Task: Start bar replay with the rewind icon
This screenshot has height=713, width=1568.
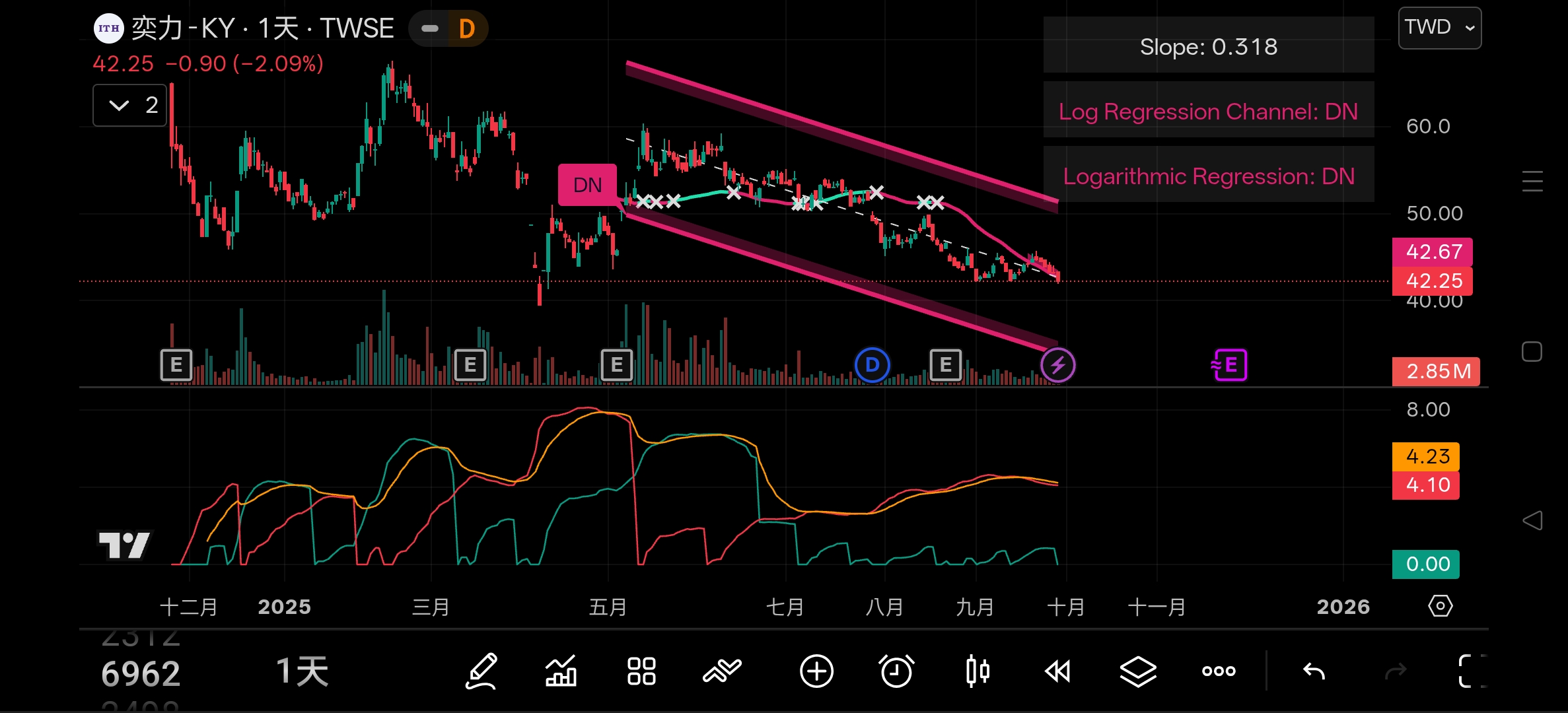Action: [x=1057, y=671]
